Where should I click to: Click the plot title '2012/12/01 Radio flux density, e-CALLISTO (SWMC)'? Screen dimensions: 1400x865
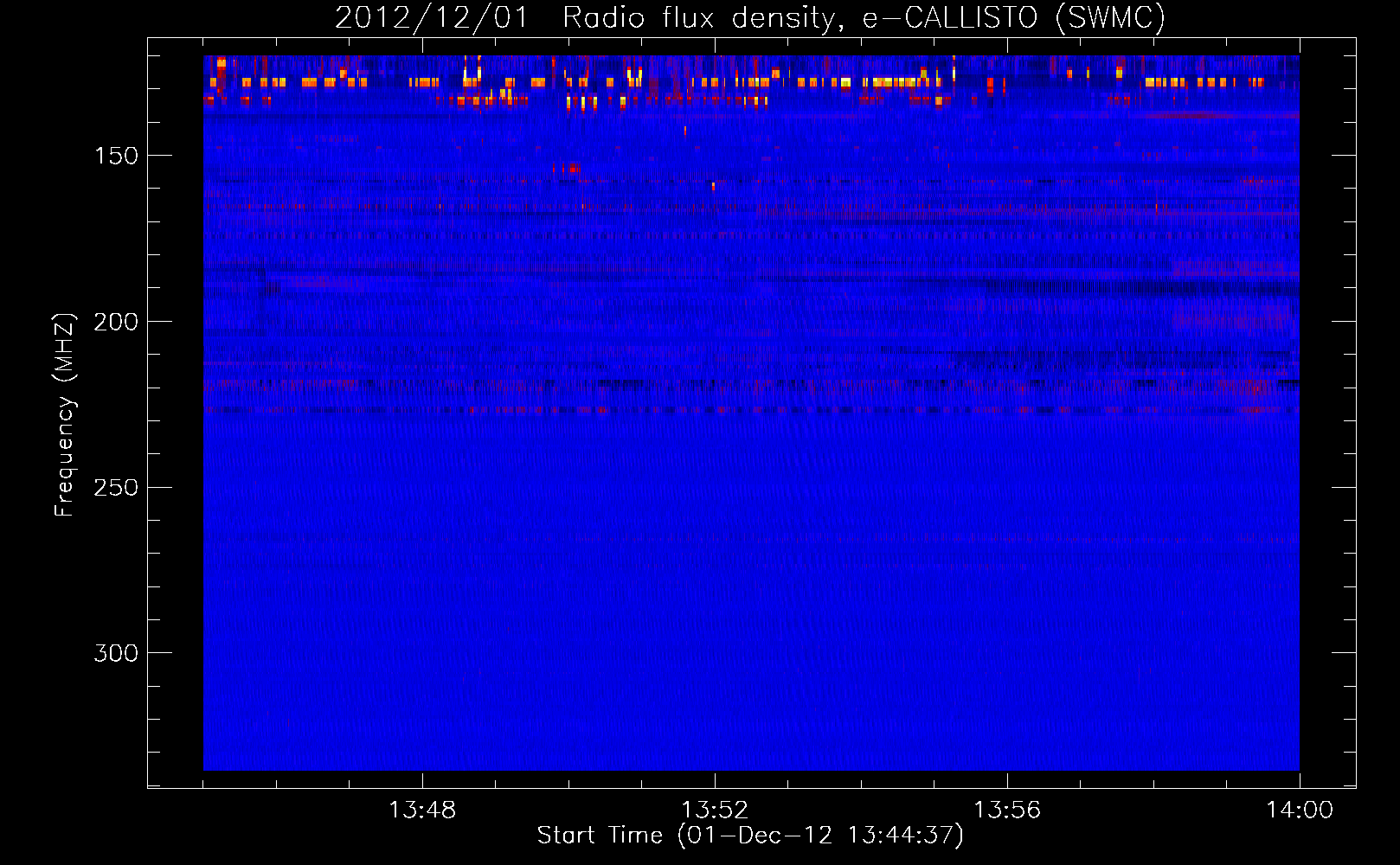(750, 17)
